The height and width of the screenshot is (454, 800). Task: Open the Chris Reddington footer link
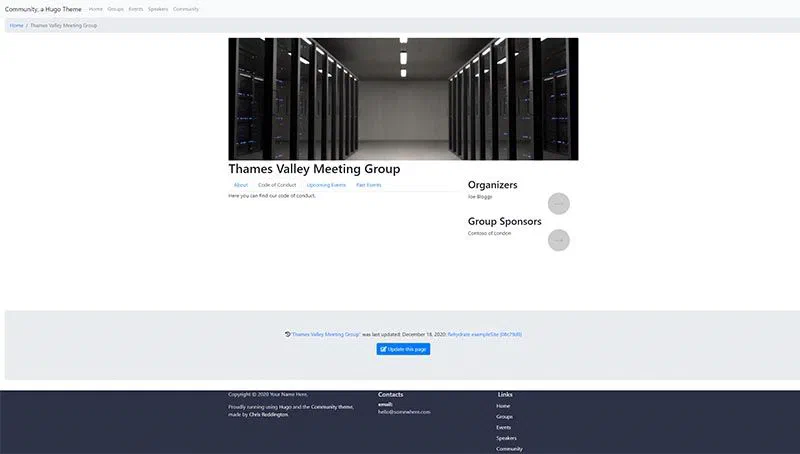click(x=268, y=415)
